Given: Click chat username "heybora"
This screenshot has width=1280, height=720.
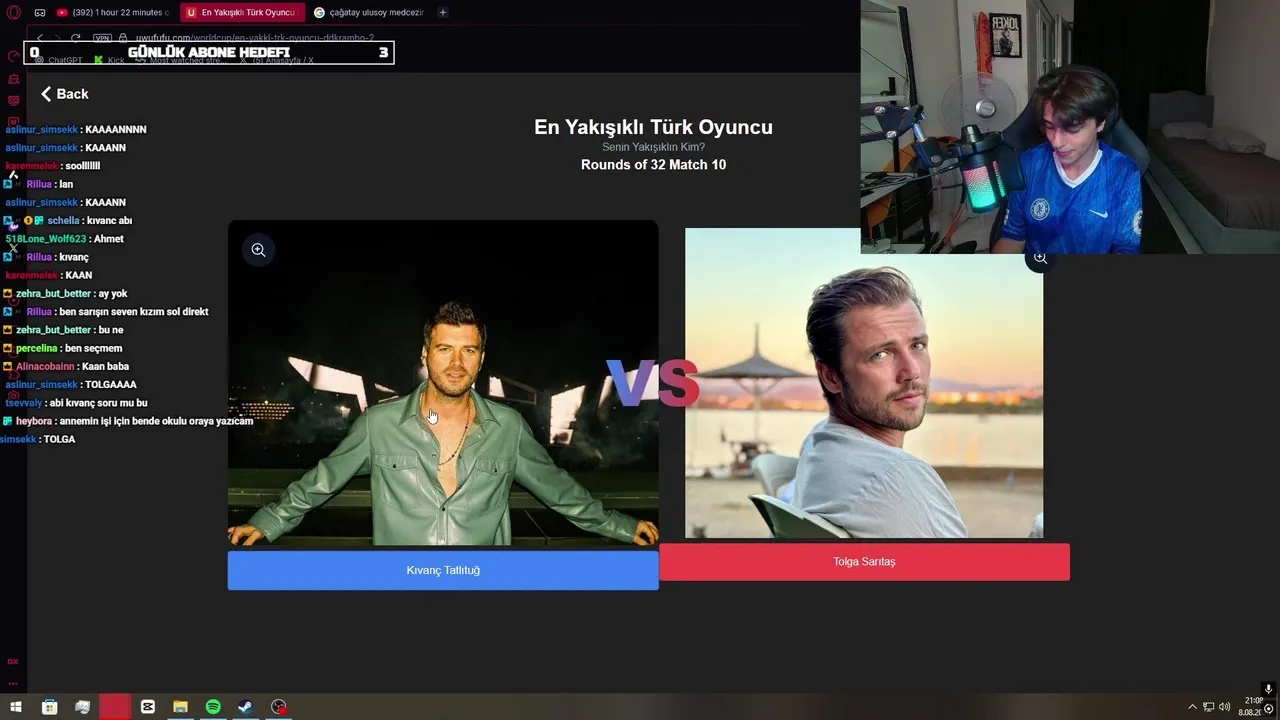Looking at the screenshot, I should pos(33,421).
